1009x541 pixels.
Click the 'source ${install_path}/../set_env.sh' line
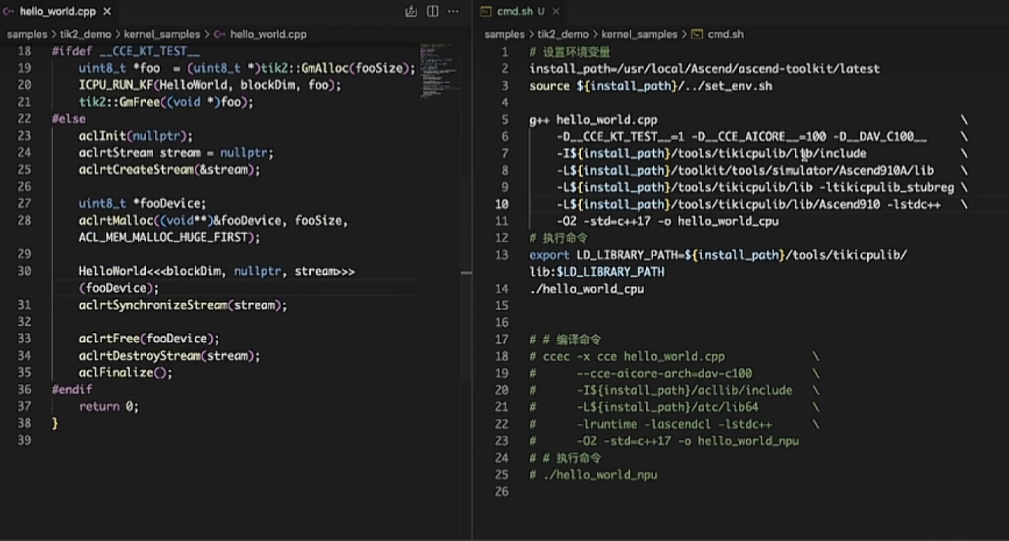[651, 86]
